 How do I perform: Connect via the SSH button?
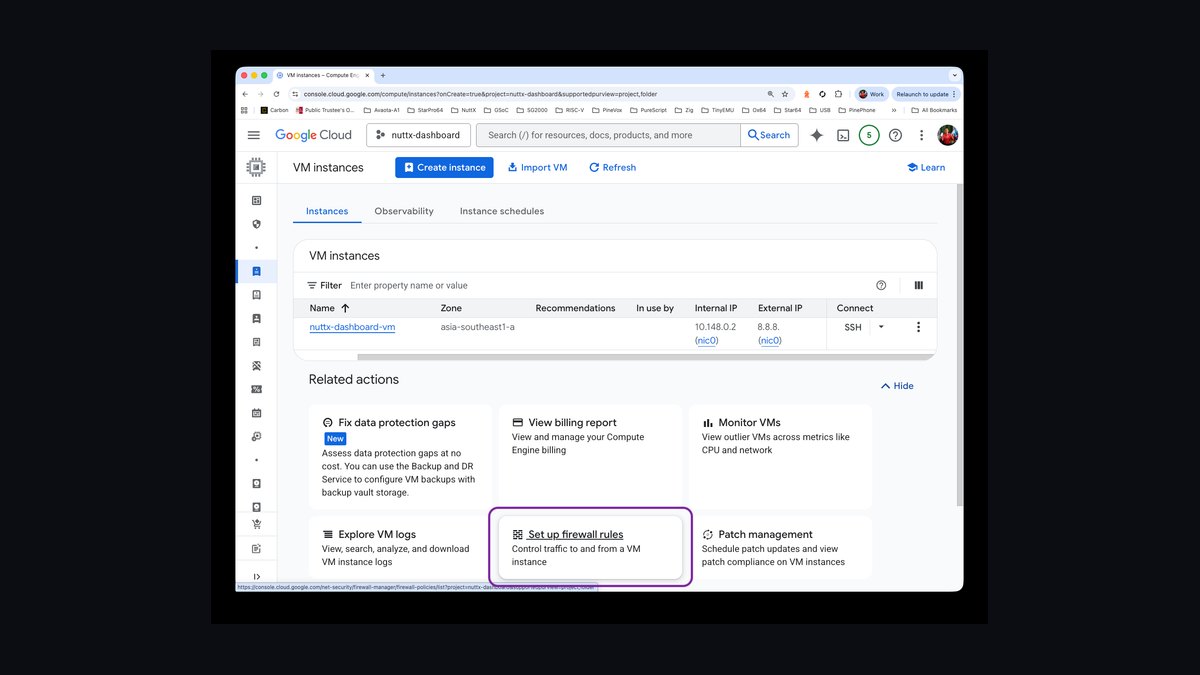(852, 327)
